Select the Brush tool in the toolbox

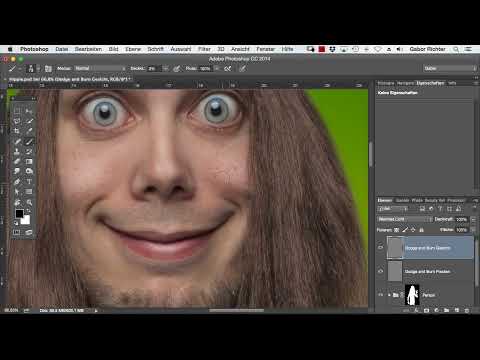click(29, 141)
